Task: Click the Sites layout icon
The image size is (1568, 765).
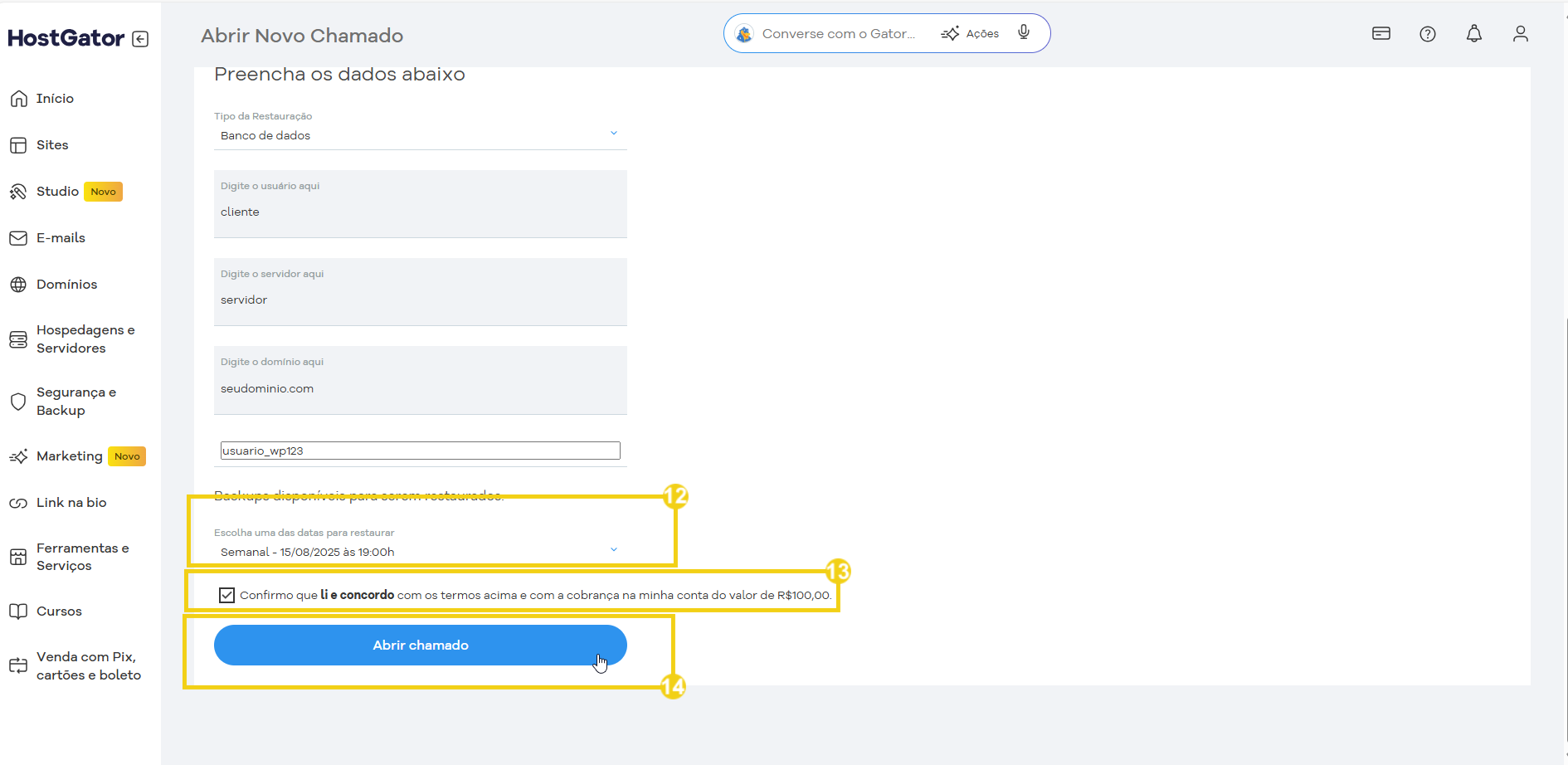Action: pos(18,145)
